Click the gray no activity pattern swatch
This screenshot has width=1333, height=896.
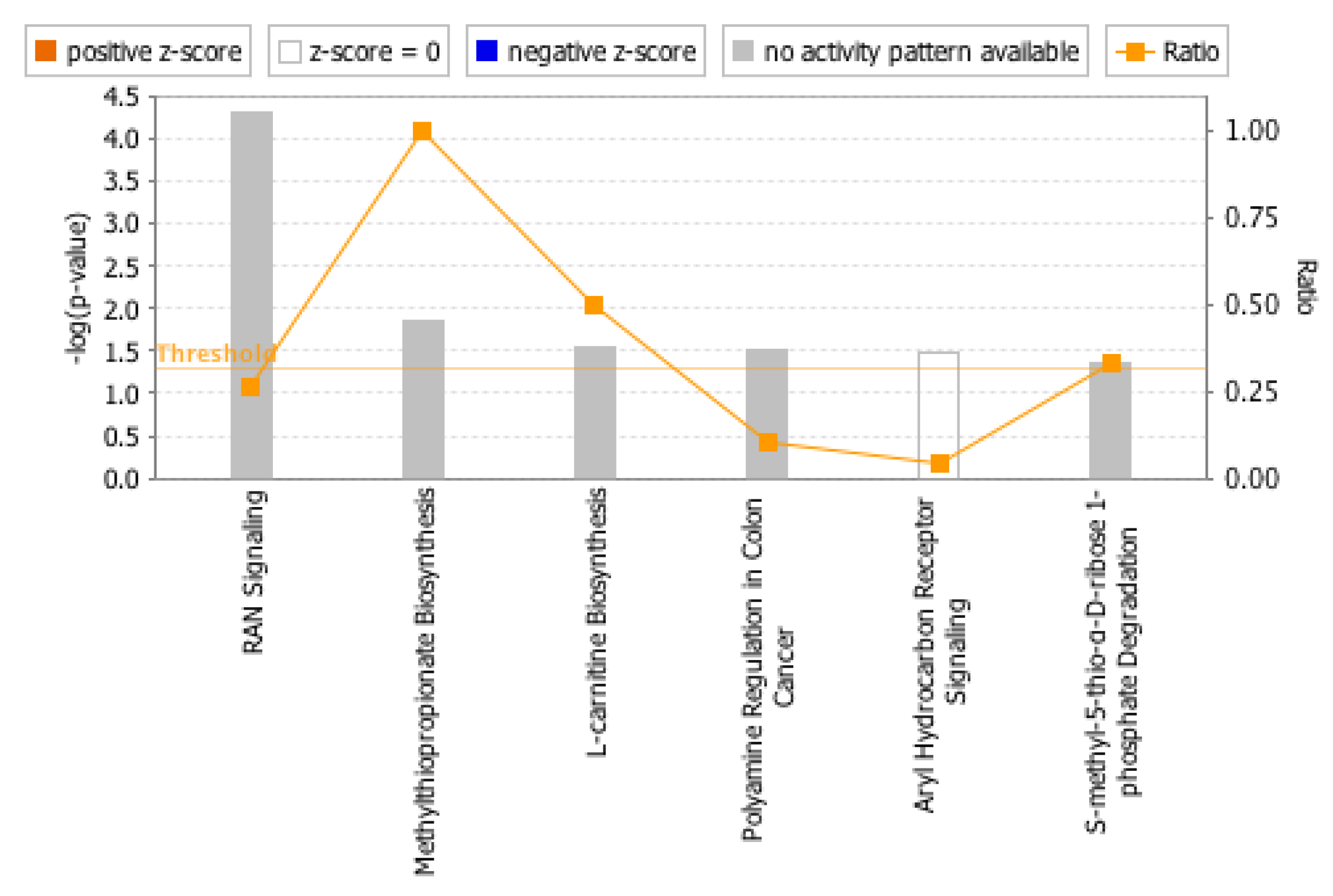[743, 51]
